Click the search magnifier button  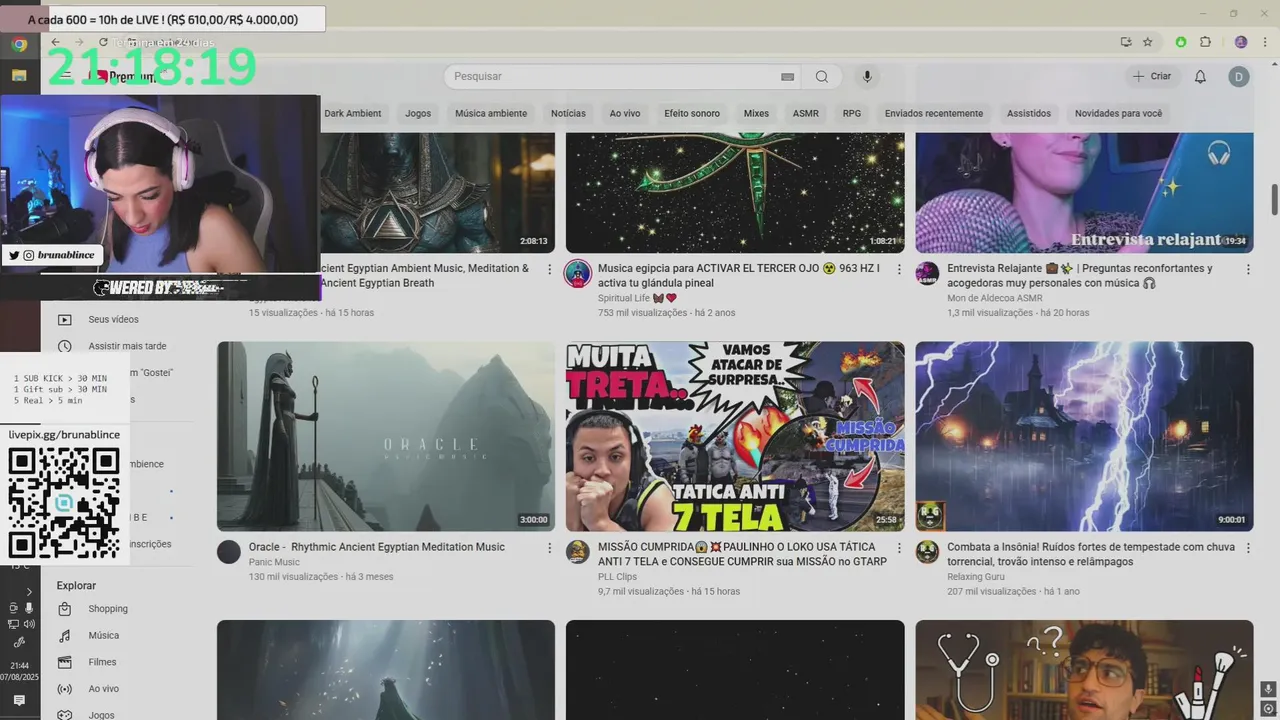point(822,77)
